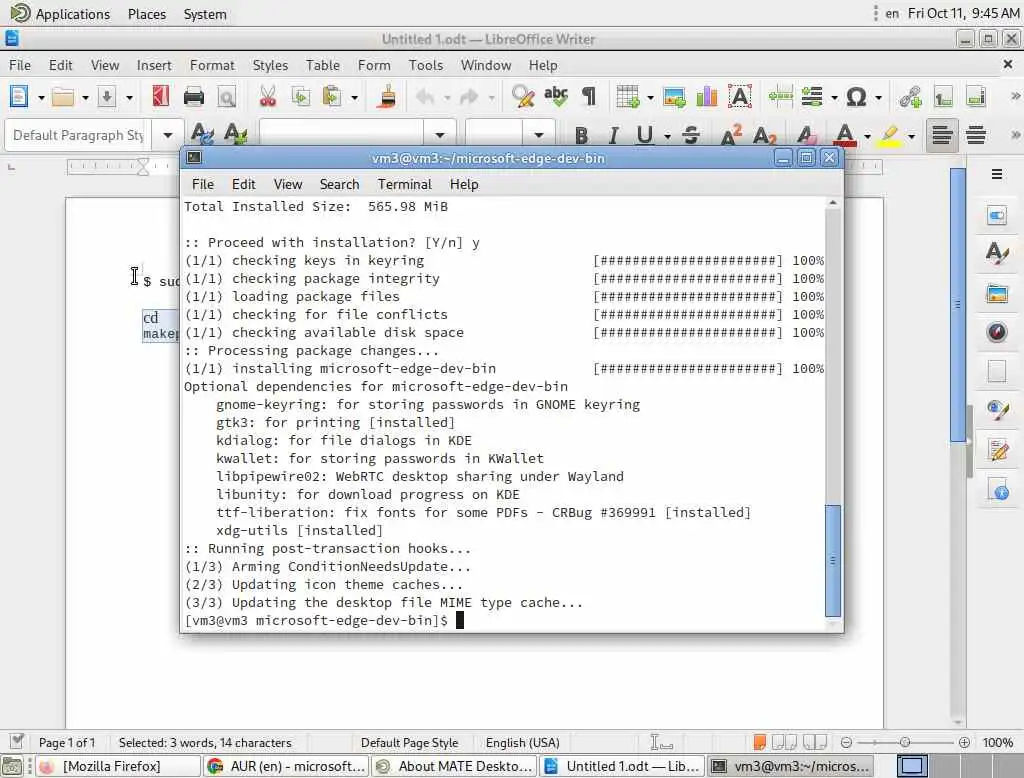Expand the paragraph style dropdown
The image size is (1024, 778).
168,135
